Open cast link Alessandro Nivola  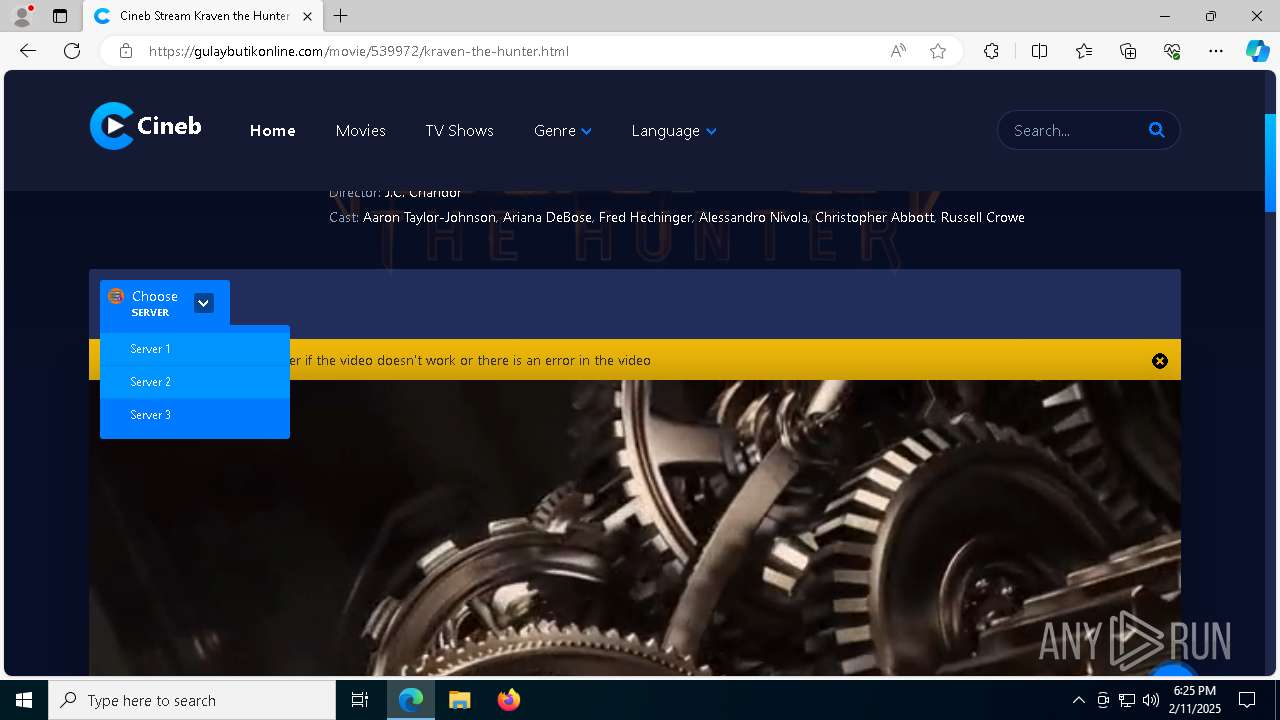[x=753, y=217]
